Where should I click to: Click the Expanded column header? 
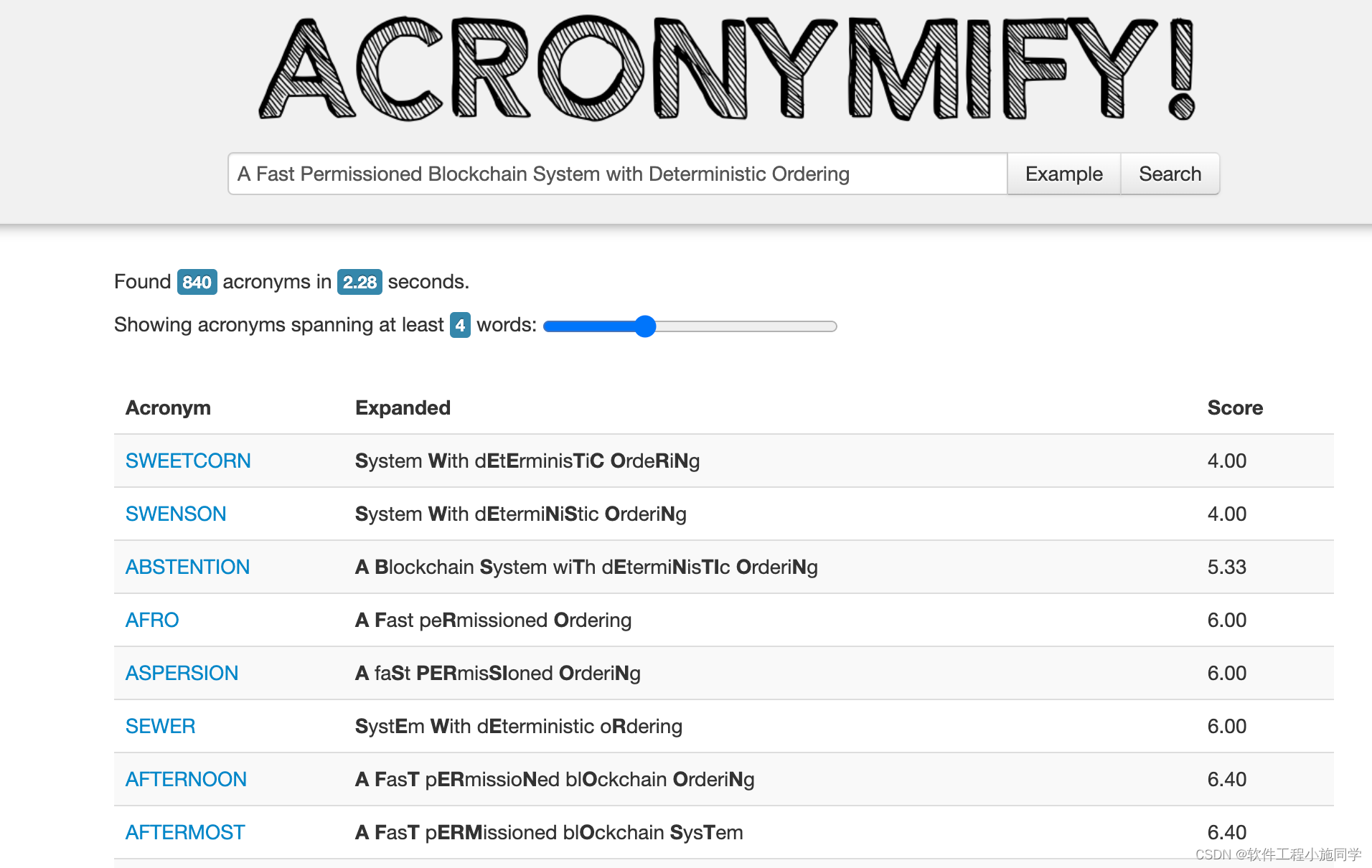click(403, 407)
